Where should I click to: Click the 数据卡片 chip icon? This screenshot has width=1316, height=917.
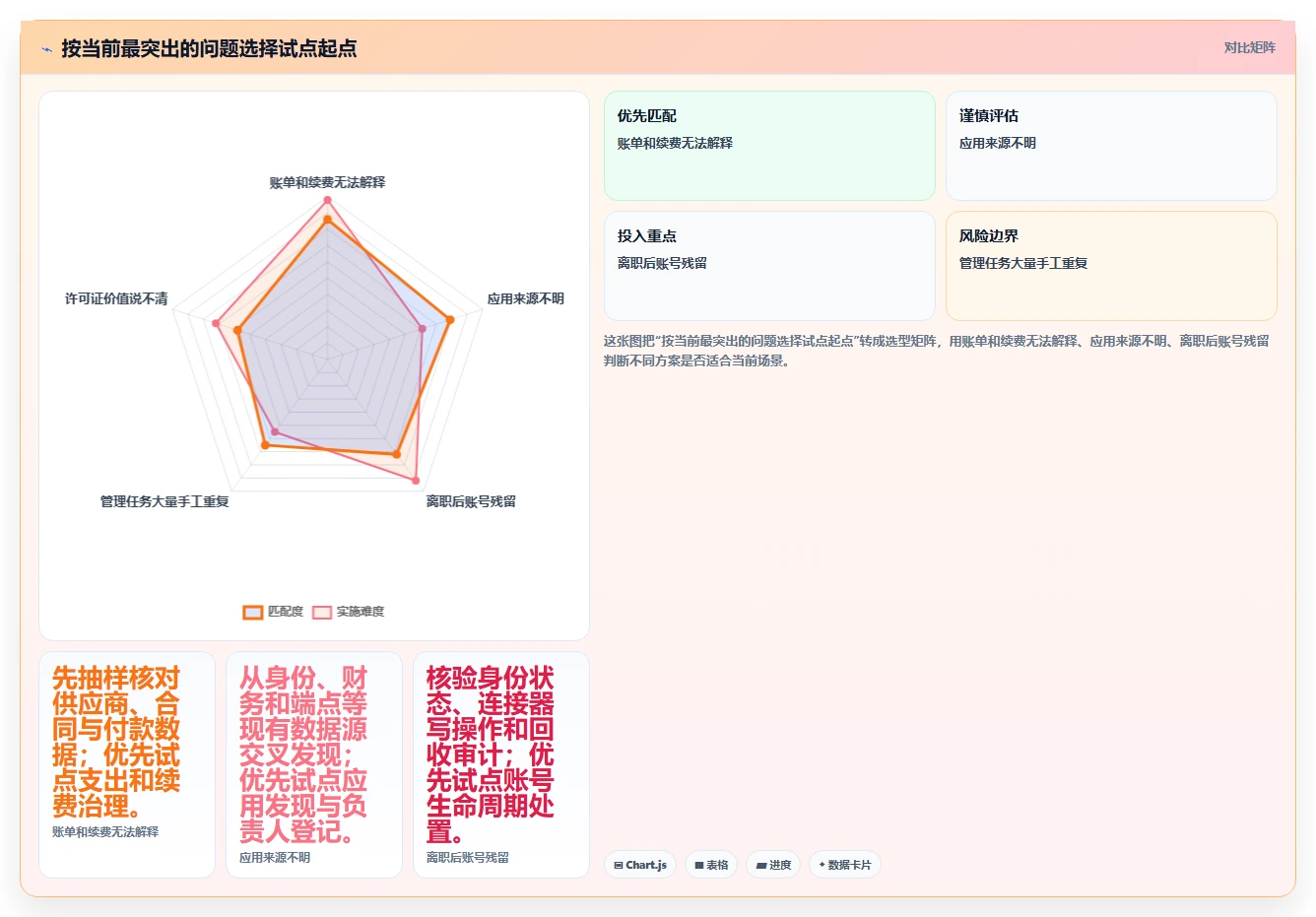[x=822, y=865]
